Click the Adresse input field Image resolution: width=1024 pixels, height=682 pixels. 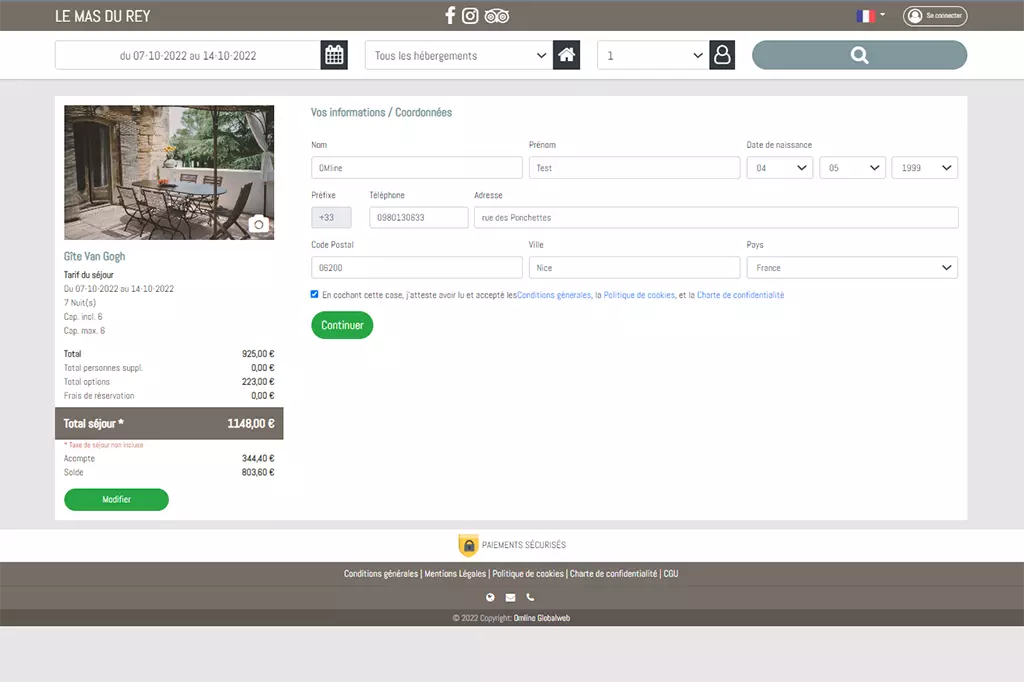click(x=716, y=218)
